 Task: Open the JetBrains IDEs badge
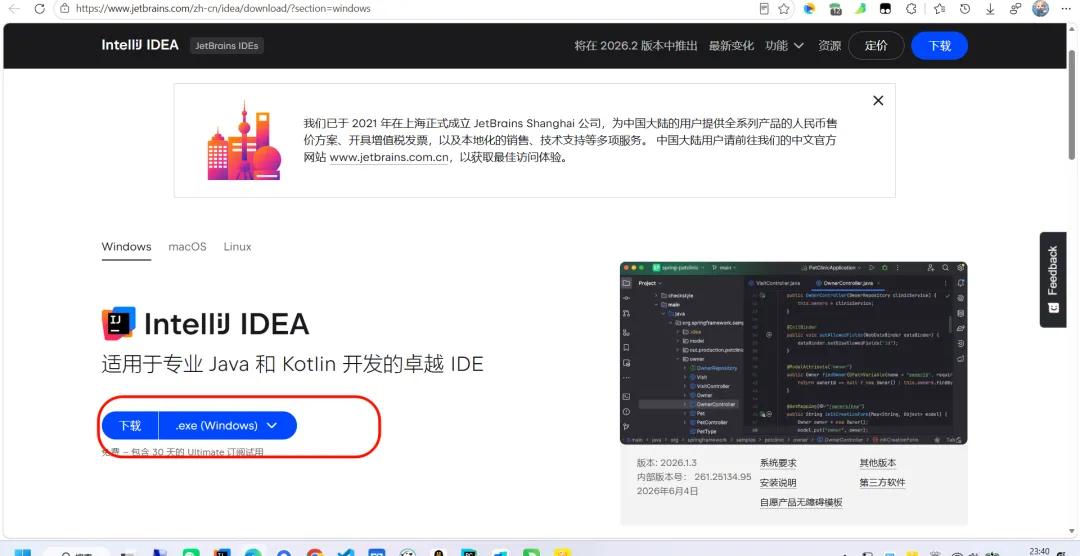pos(227,45)
